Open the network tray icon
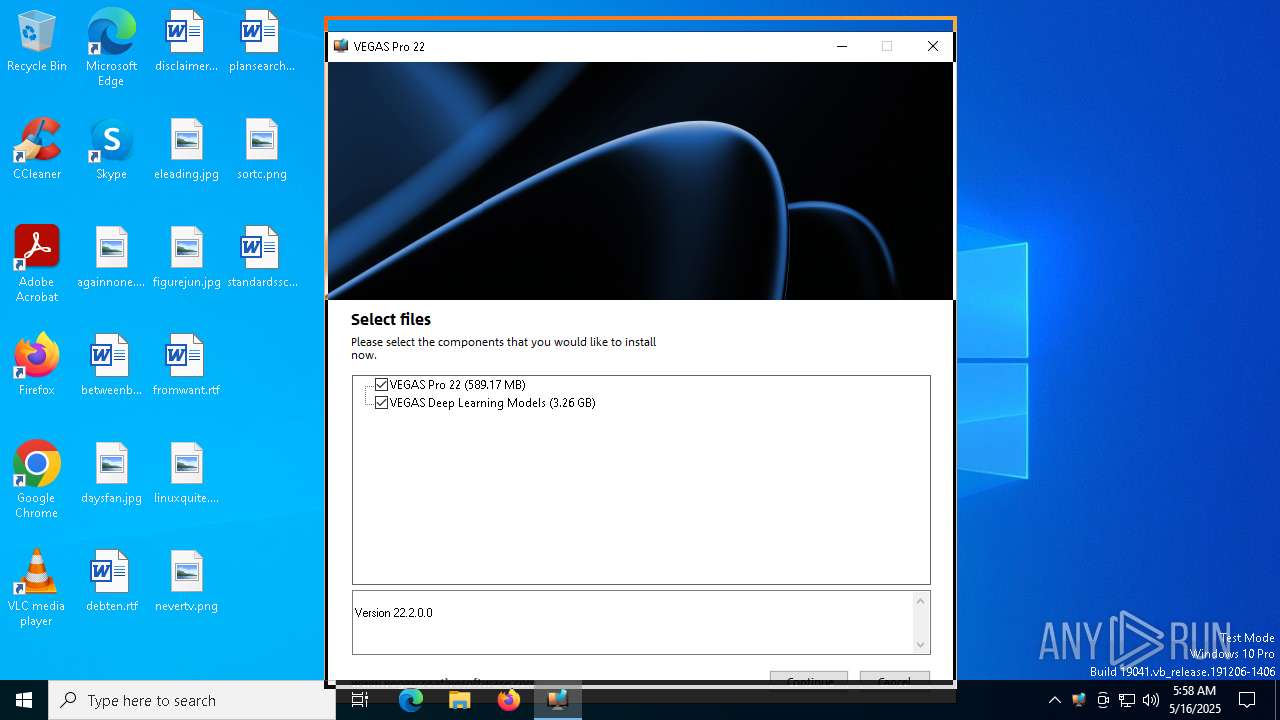 pos(1127,700)
